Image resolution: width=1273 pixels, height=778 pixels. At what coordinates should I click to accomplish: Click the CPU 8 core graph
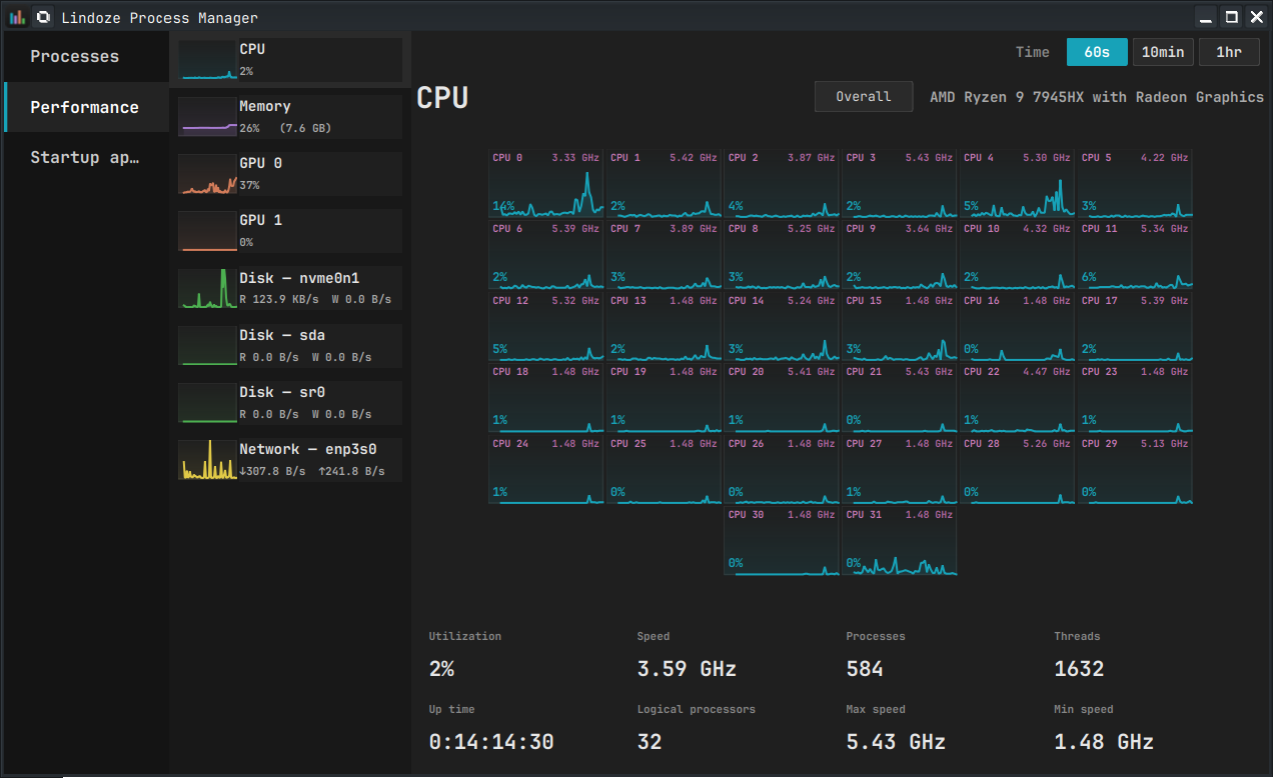pos(782,255)
